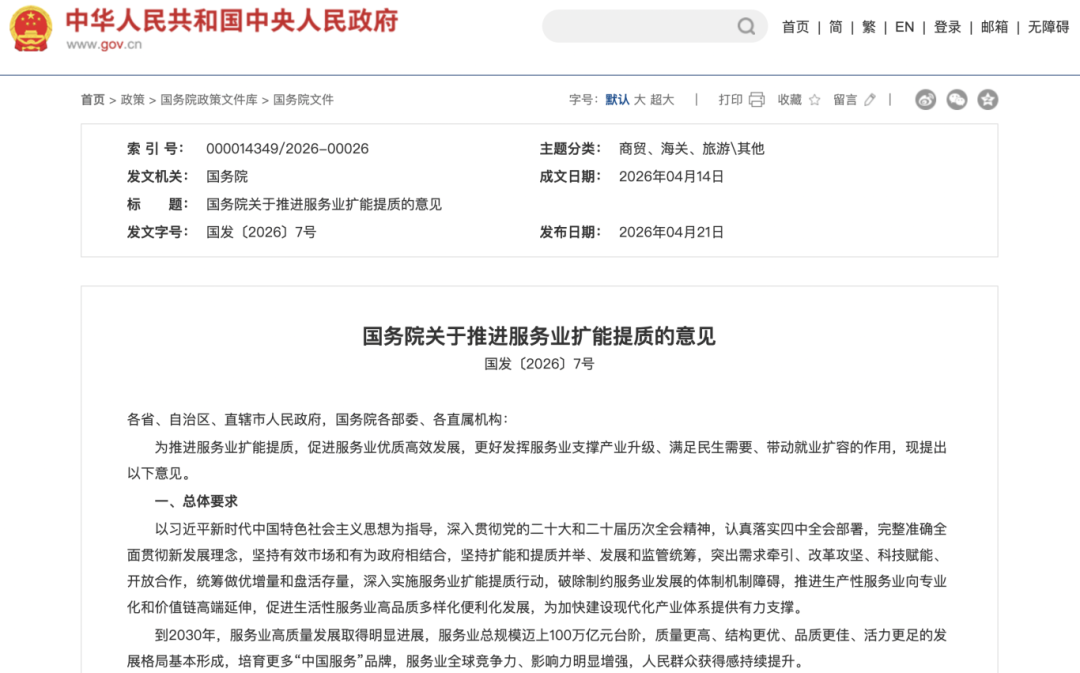Switch to Traditional Chinese (繁)
This screenshot has height=673, width=1080.
pyautogui.click(x=869, y=27)
